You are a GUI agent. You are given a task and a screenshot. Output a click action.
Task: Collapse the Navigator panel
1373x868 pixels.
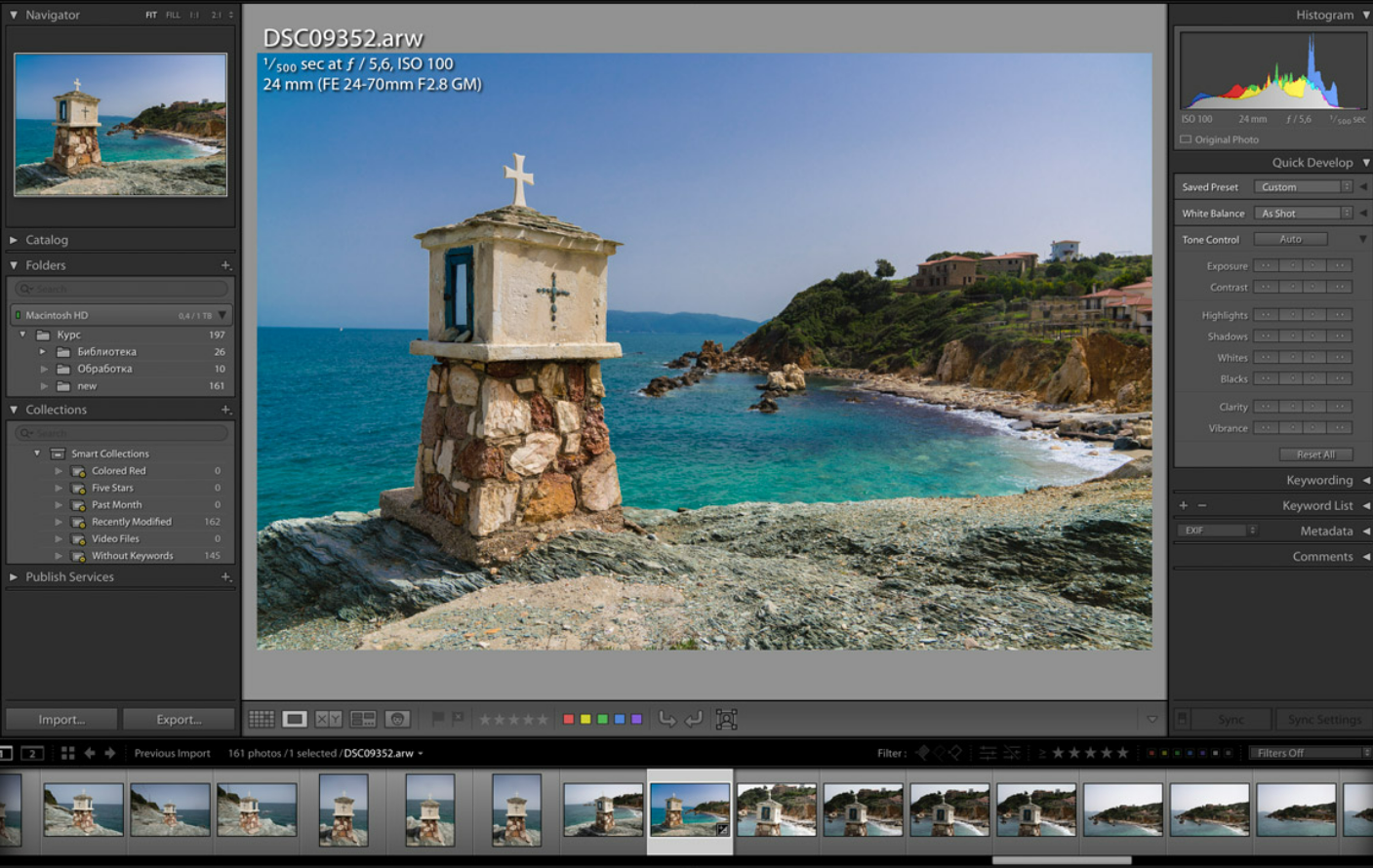[14, 15]
